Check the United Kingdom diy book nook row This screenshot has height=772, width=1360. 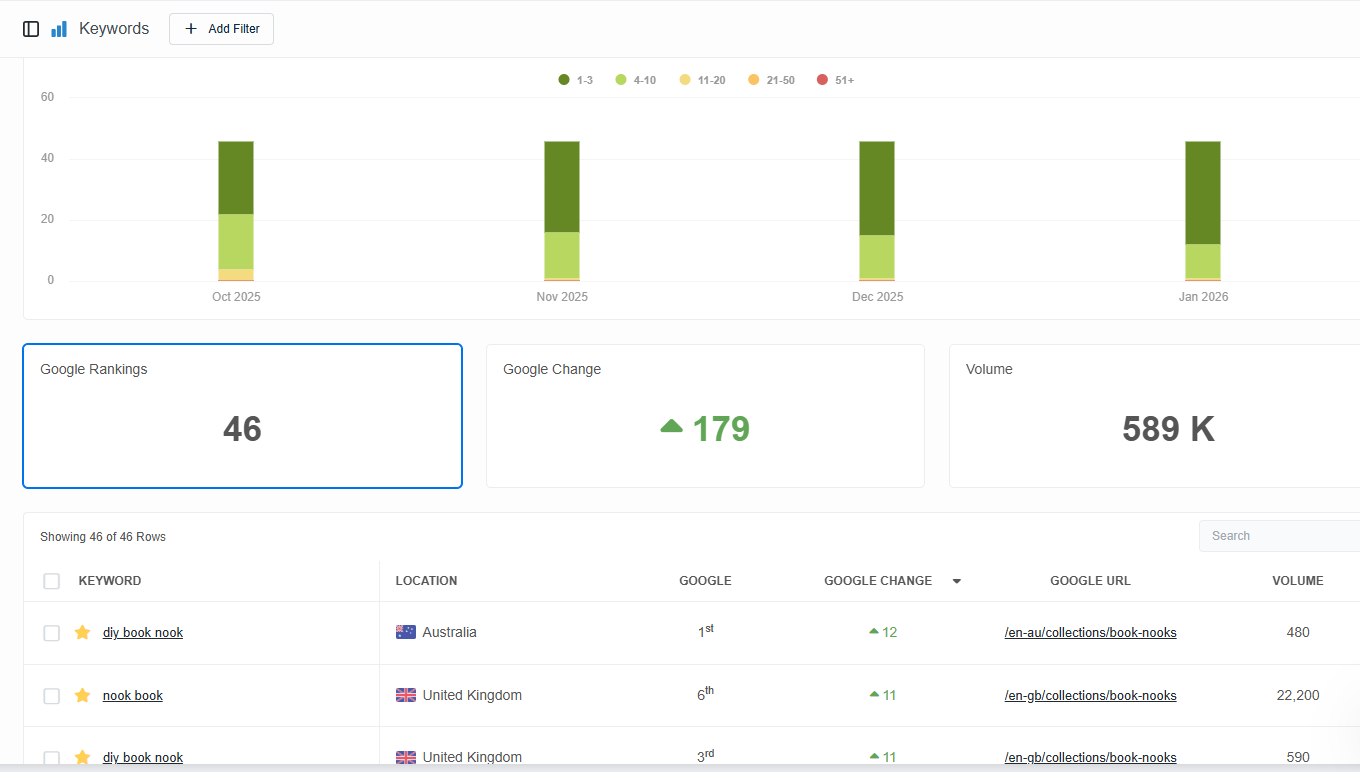[x=52, y=758]
